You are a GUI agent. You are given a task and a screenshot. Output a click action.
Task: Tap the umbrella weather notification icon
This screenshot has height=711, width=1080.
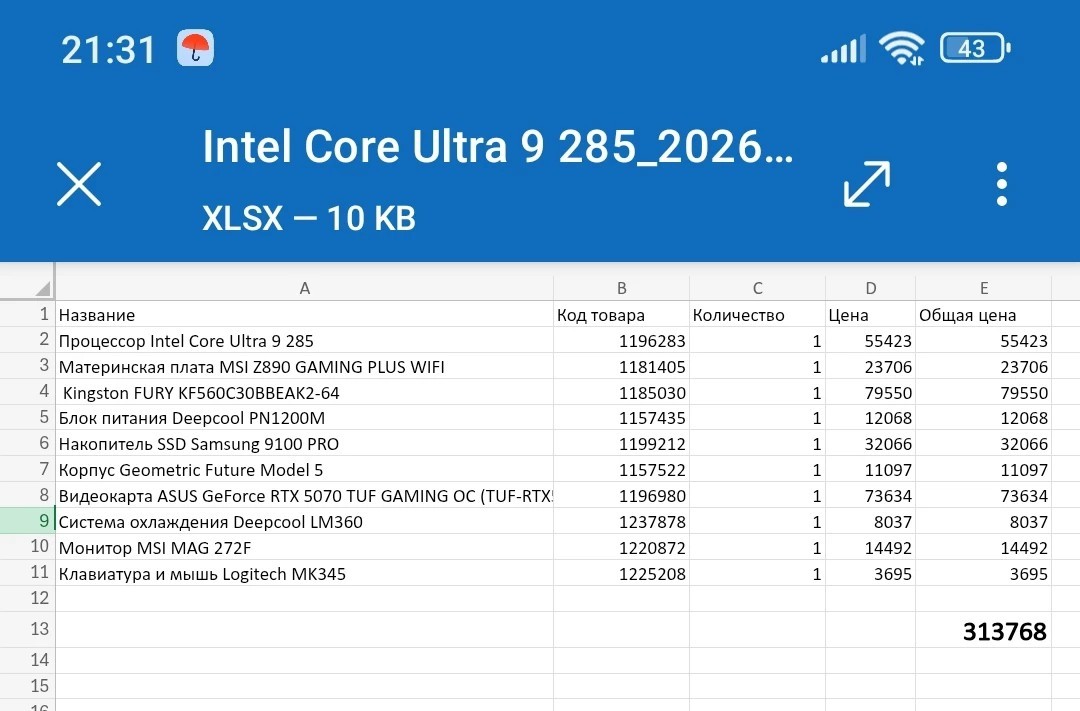coord(196,49)
